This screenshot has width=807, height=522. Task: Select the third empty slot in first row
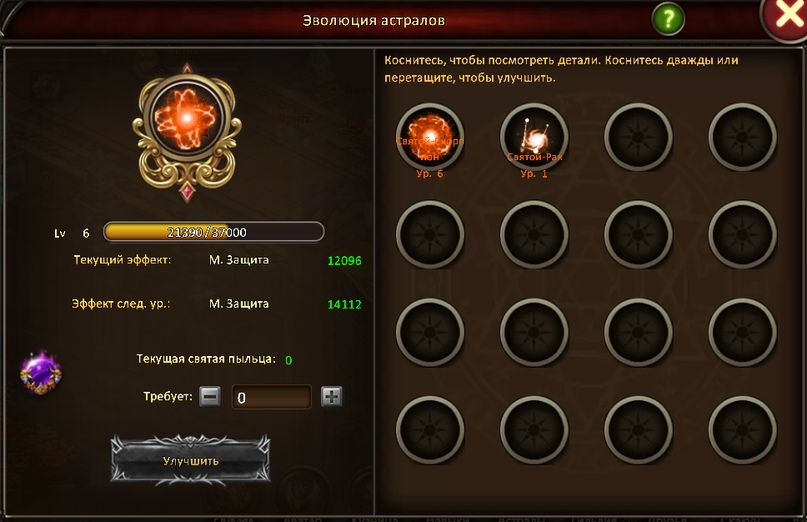pos(638,137)
